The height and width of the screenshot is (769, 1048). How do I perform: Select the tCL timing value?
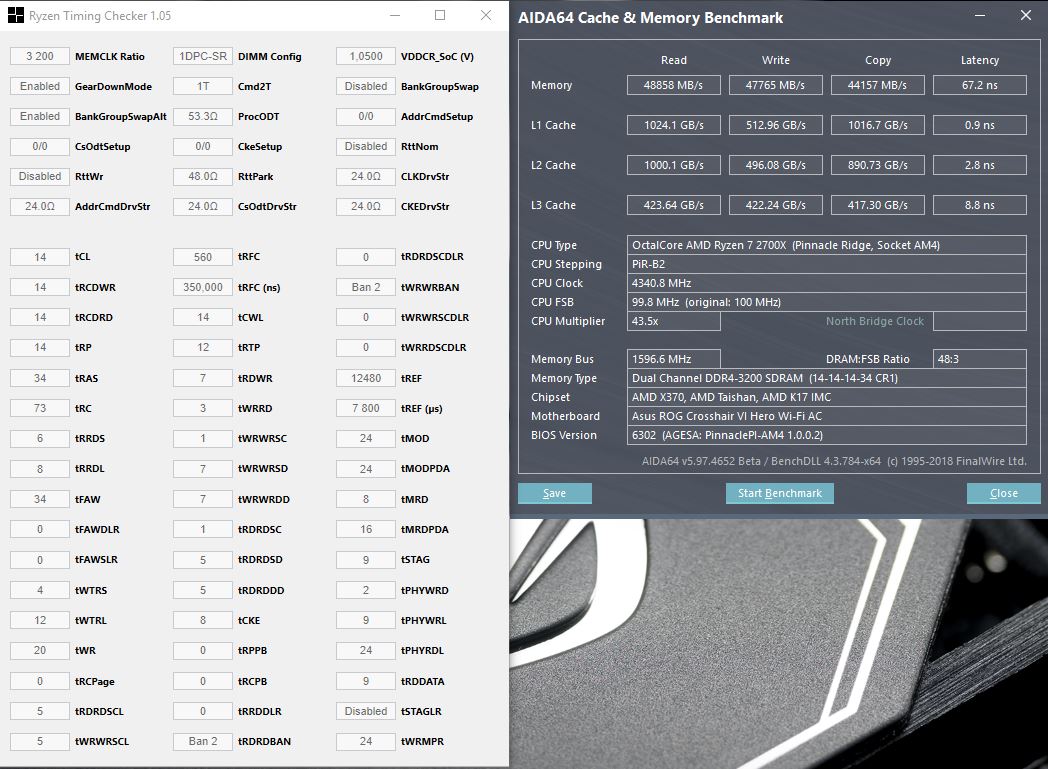click(40, 257)
